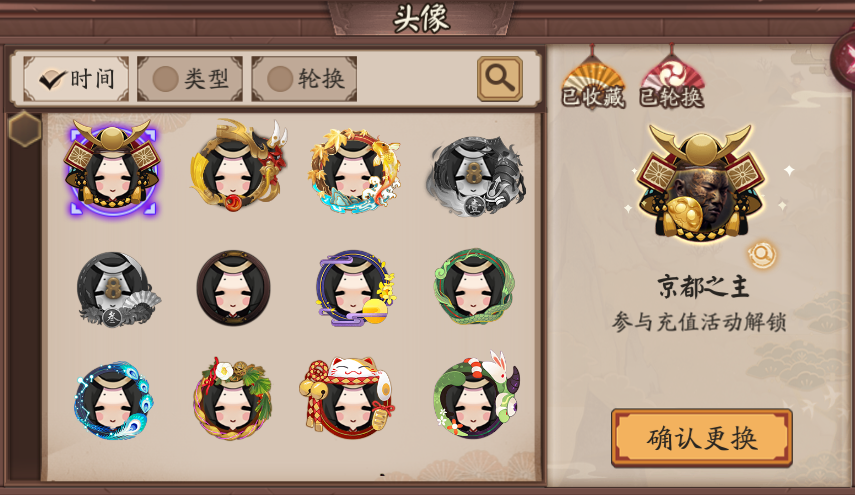This screenshot has height=495, width=855.
Task: Enable the 轮换 filter option
Action: 304,79
